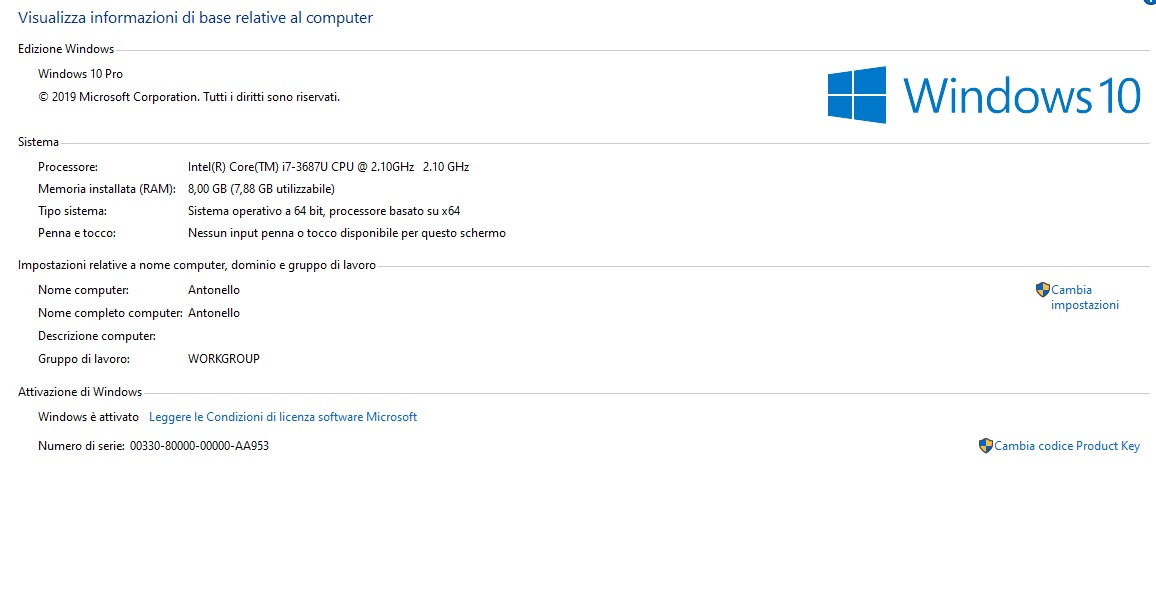The height and width of the screenshot is (594, 1156).
Task: Click the page title Visualizza informazioni di base
Action: coord(196,17)
